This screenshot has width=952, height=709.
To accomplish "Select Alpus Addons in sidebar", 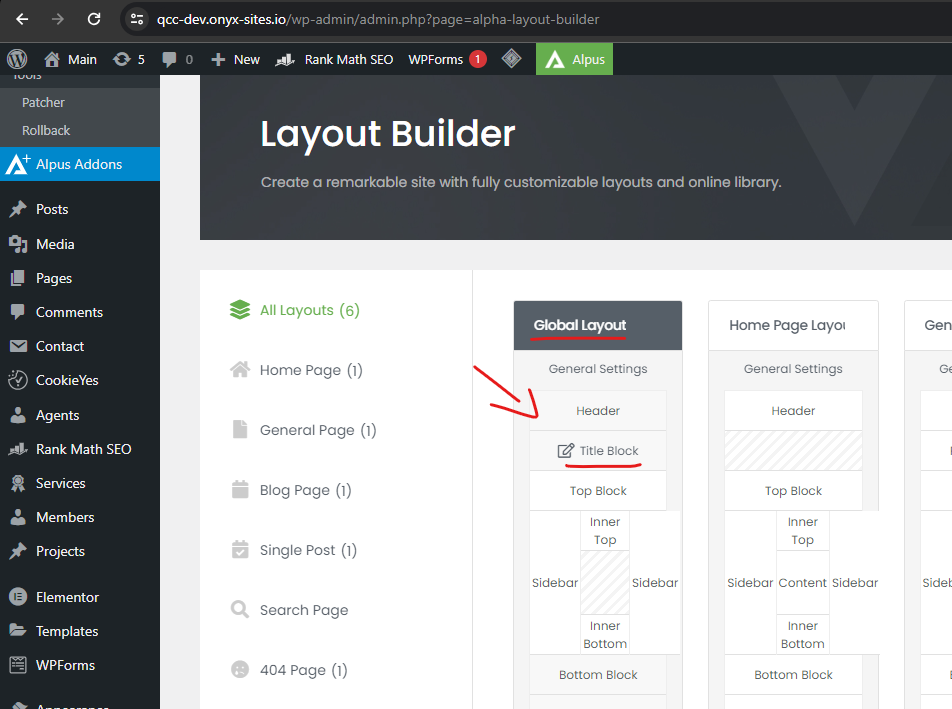I will (80, 164).
